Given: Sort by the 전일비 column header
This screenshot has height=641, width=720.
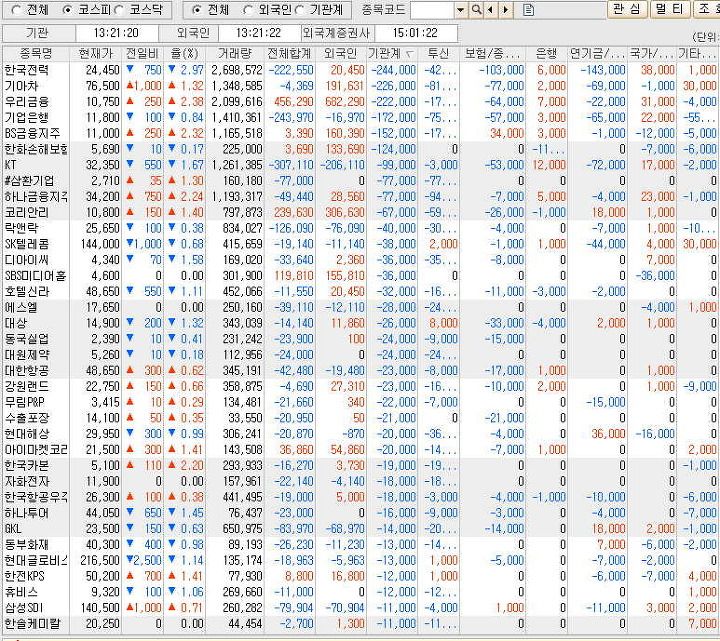Looking at the screenshot, I should 142,53.
